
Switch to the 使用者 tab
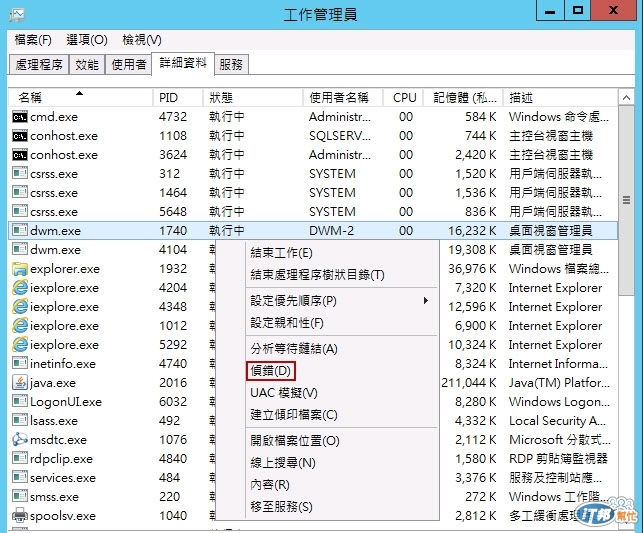coord(128,65)
